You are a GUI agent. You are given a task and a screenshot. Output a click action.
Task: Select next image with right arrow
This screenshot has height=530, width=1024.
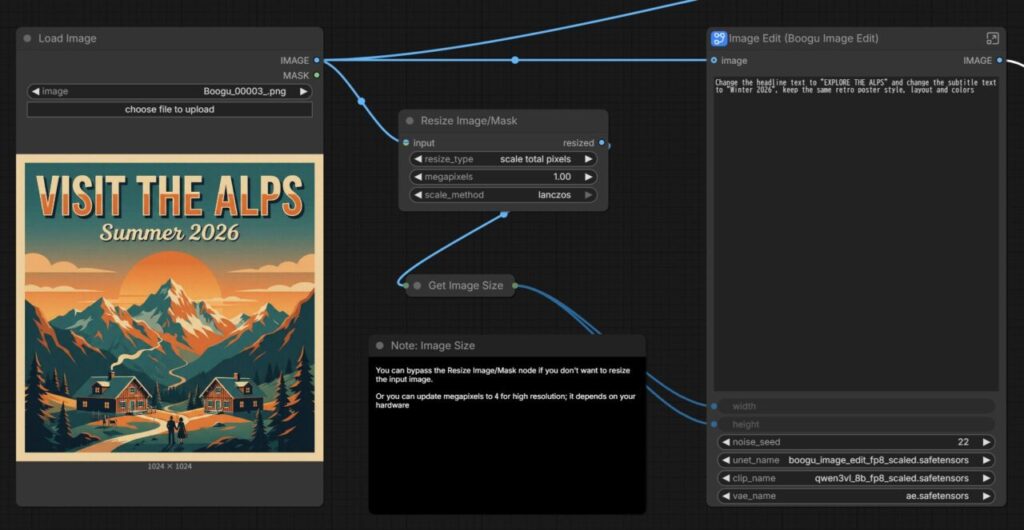click(303, 92)
